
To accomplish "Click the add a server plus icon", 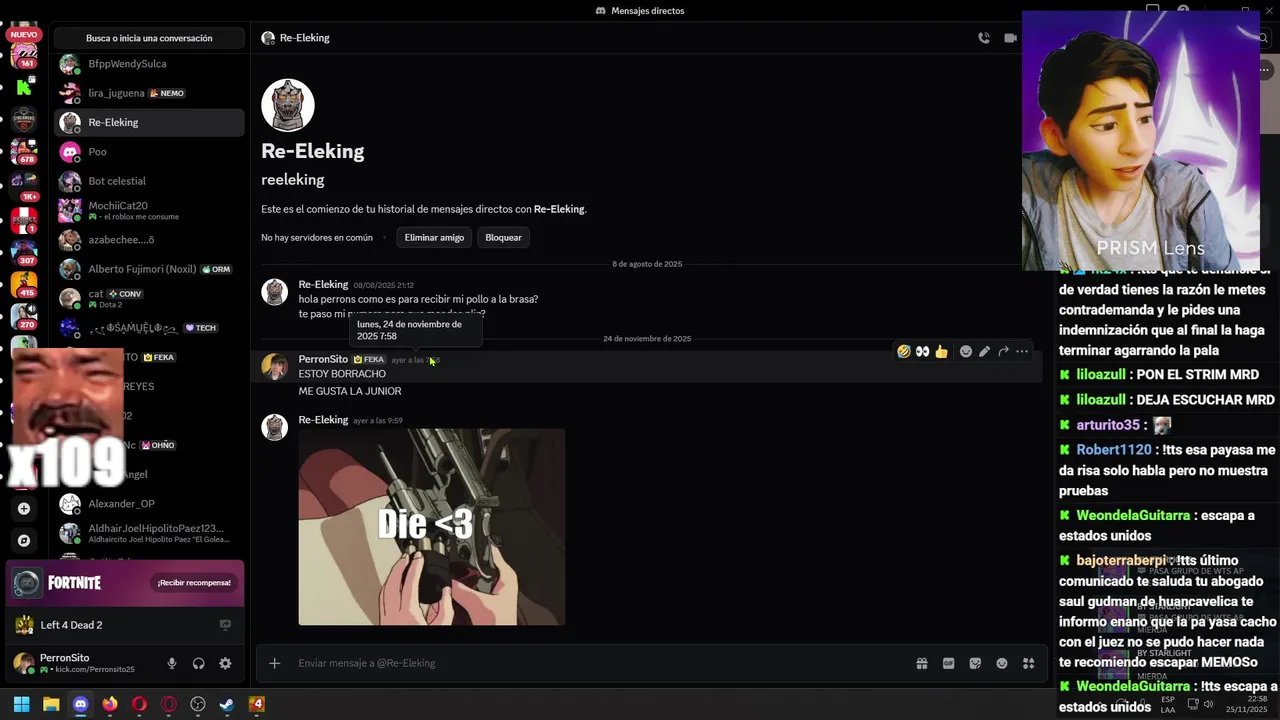I will [25, 508].
